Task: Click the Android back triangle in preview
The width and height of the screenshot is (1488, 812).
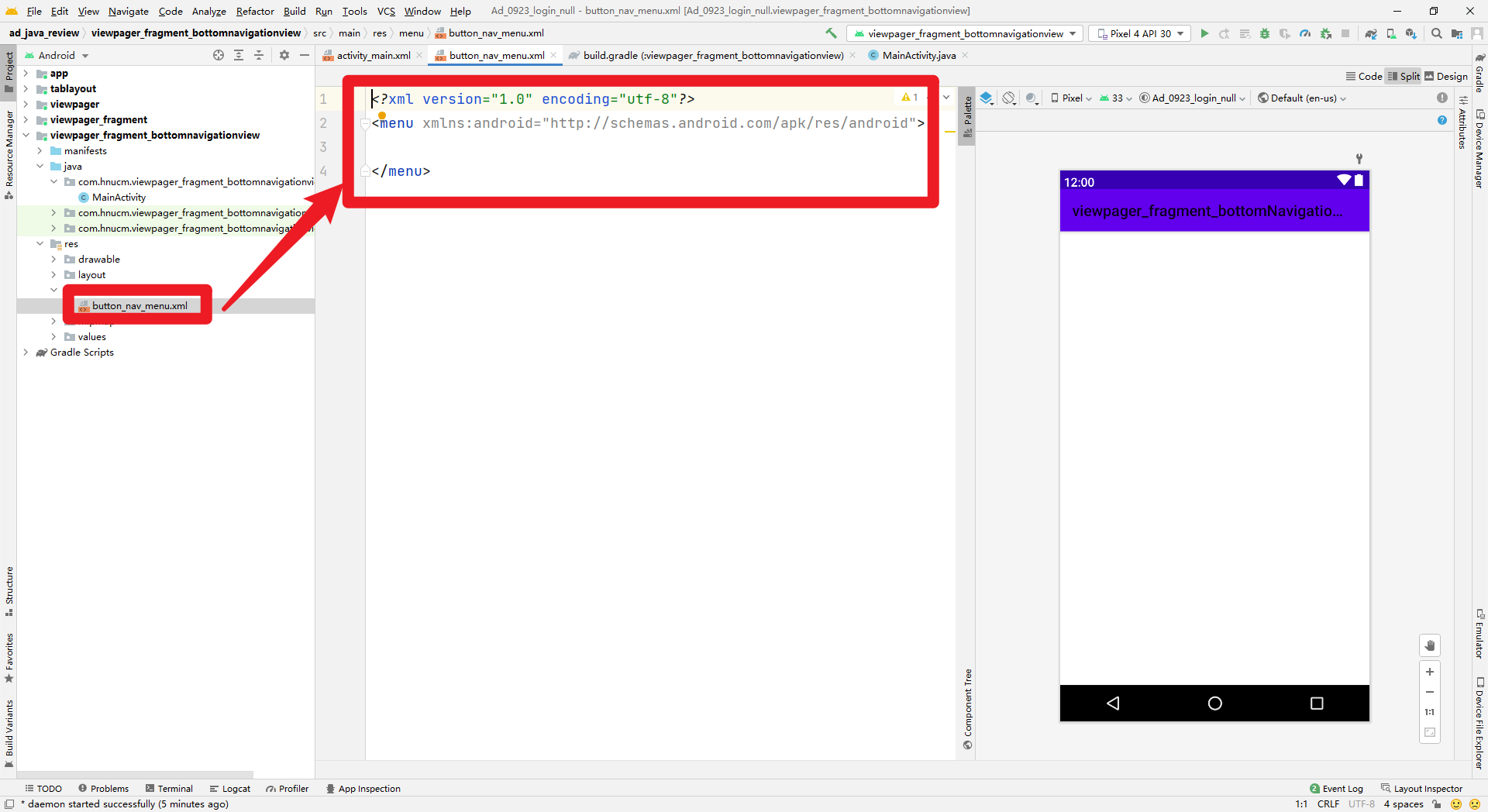Action: pos(1113,703)
